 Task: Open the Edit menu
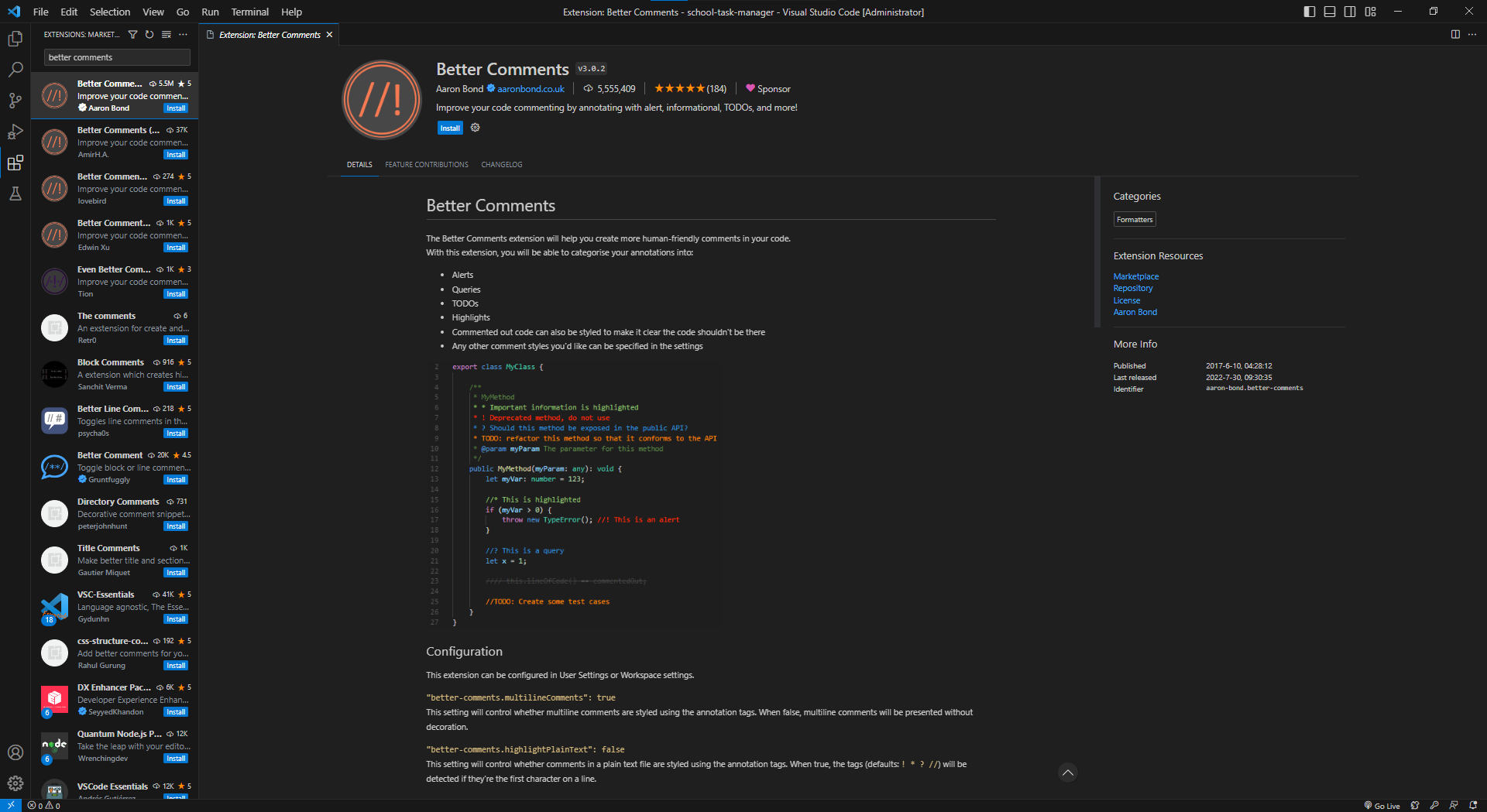coord(69,12)
